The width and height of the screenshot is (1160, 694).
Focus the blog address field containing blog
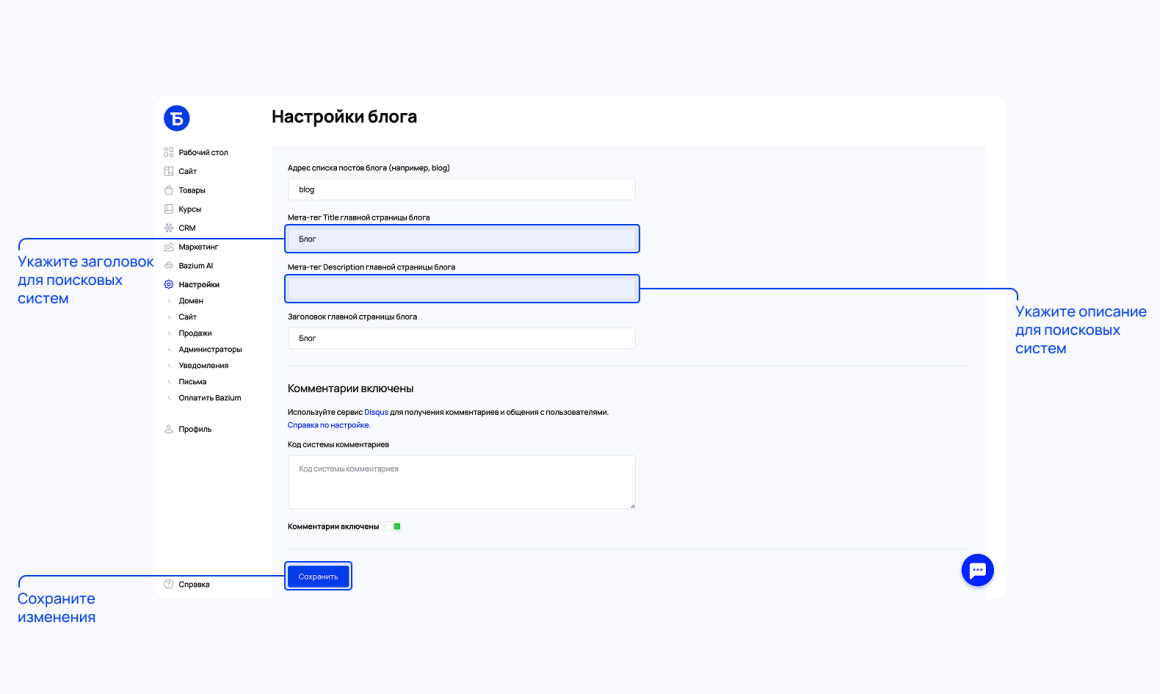pos(462,189)
